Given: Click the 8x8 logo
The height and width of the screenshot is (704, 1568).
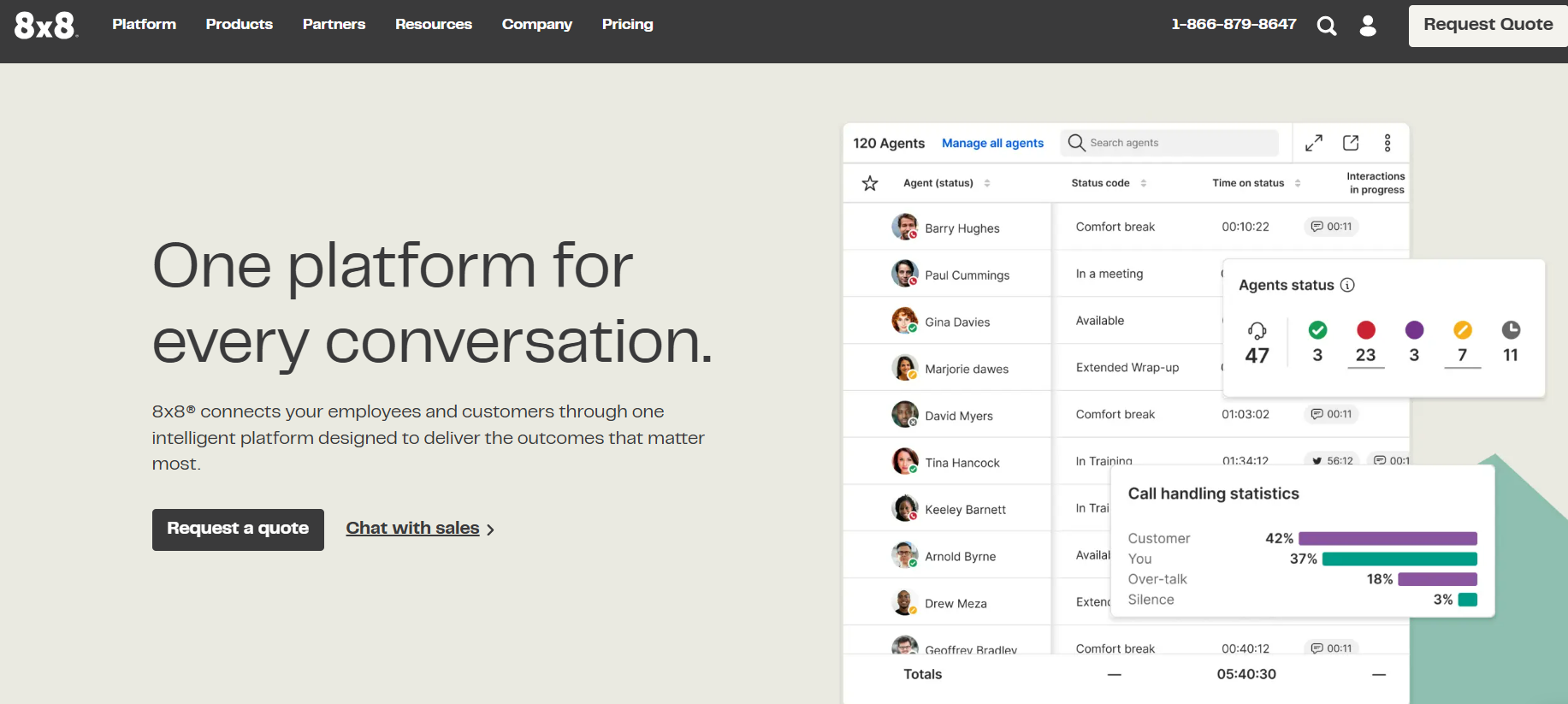Looking at the screenshot, I should click(x=46, y=26).
